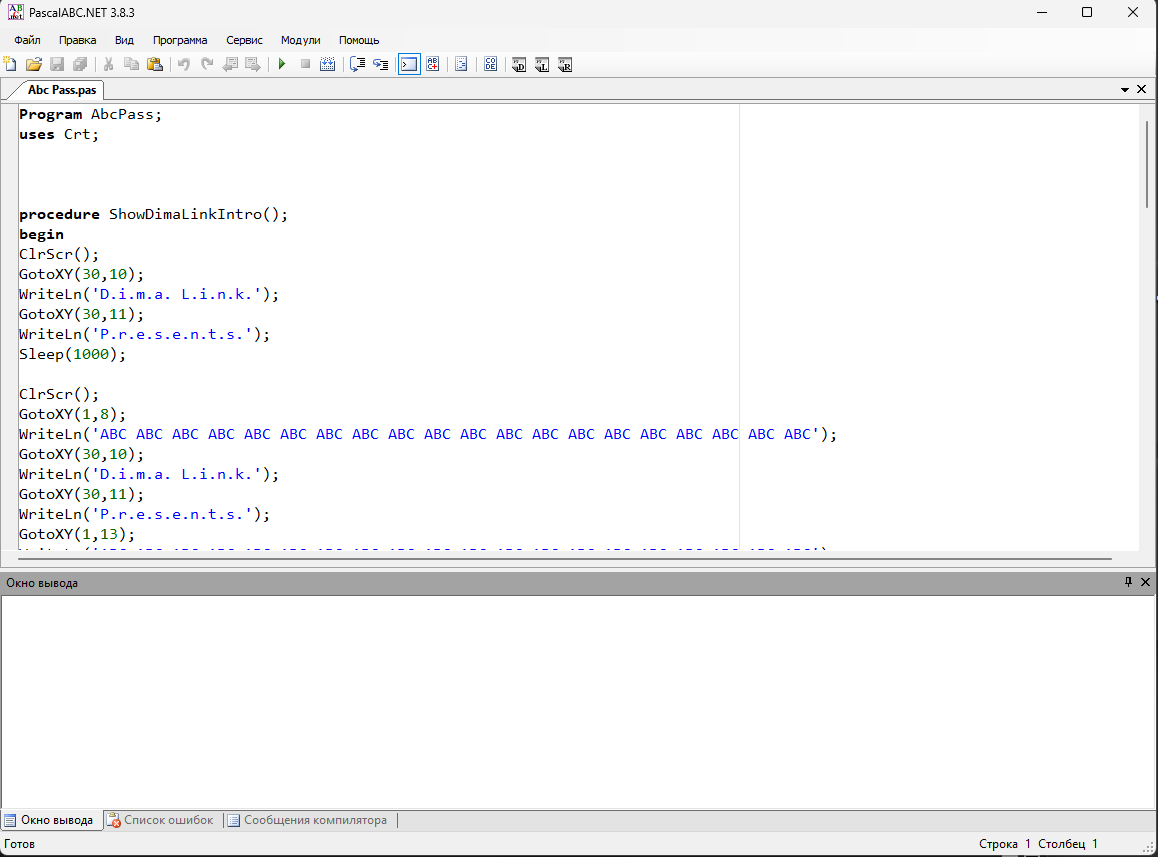Image resolution: width=1158 pixels, height=857 pixels.
Task: Open the Правка menu
Action: (x=78, y=40)
